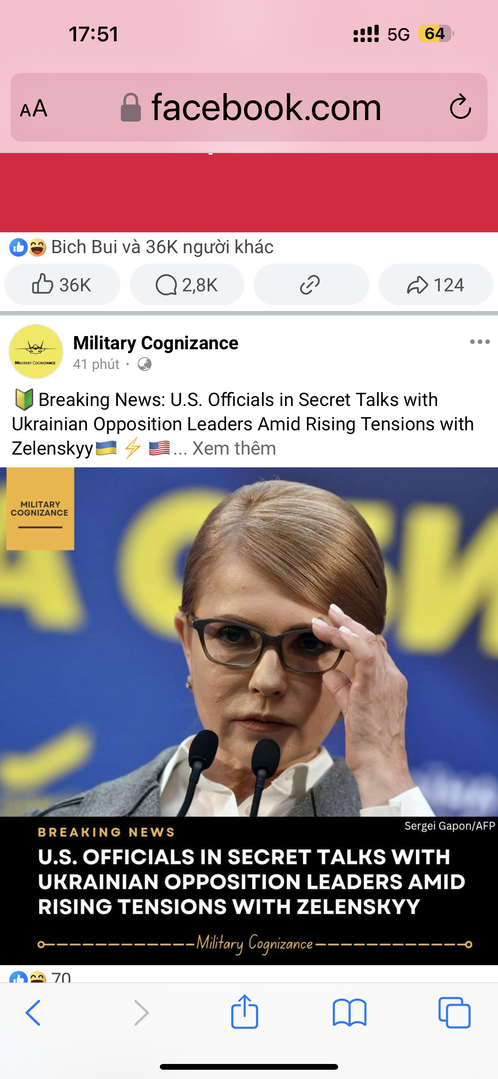Open Military Cognizance post options menu

tap(479, 342)
